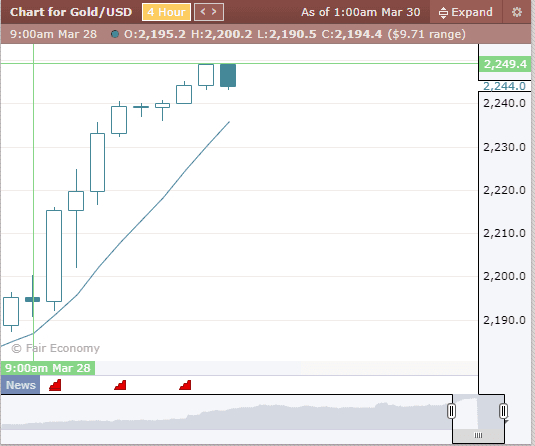Grab the right range slider handle
Image resolution: width=535 pixels, height=446 pixels.
coord(503,411)
